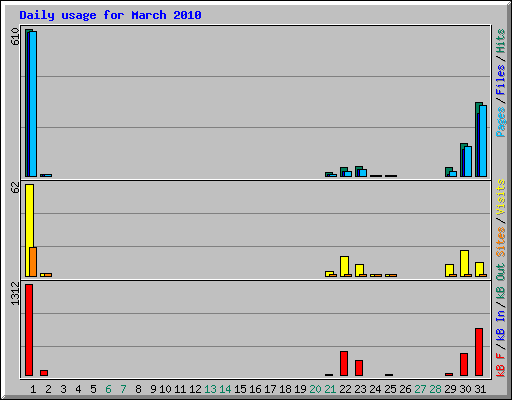The width and height of the screenshot is (512, 400).
Task: Click the red 'kB F' legend label
Action: pyautogui.click(x=501, y=364)
